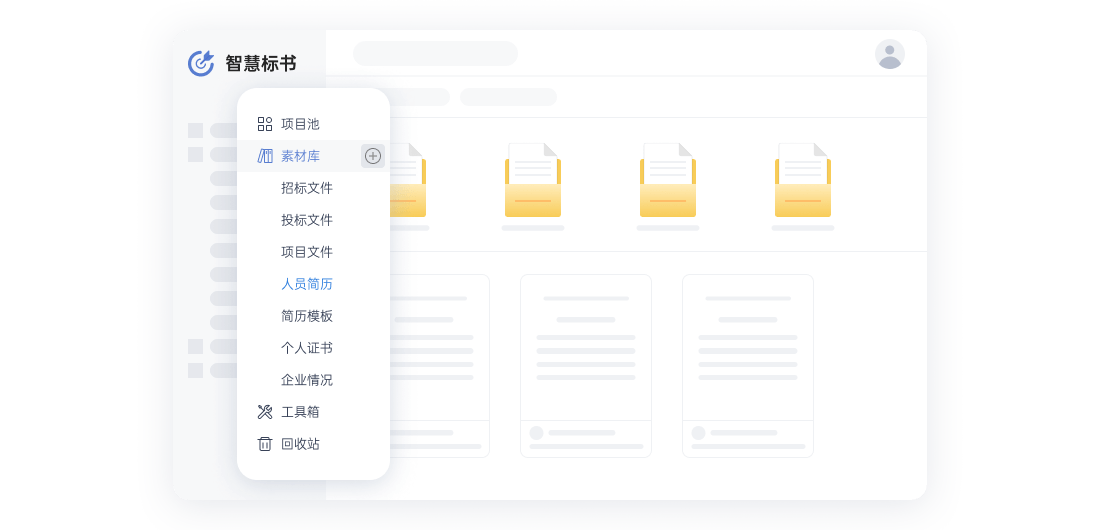Select highlighted 人员简历 item
The height and width of the screenshot is (530, 1100).
click(307, 284)
